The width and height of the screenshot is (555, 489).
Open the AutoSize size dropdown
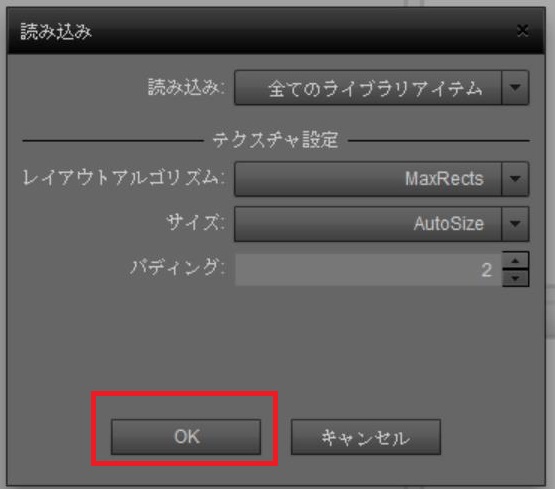[382, 224]
